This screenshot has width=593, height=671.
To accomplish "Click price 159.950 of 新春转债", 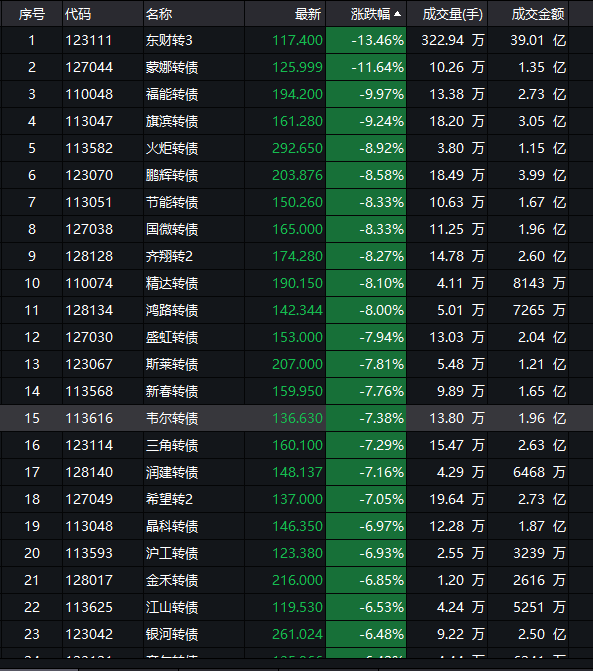I will 297,391.
